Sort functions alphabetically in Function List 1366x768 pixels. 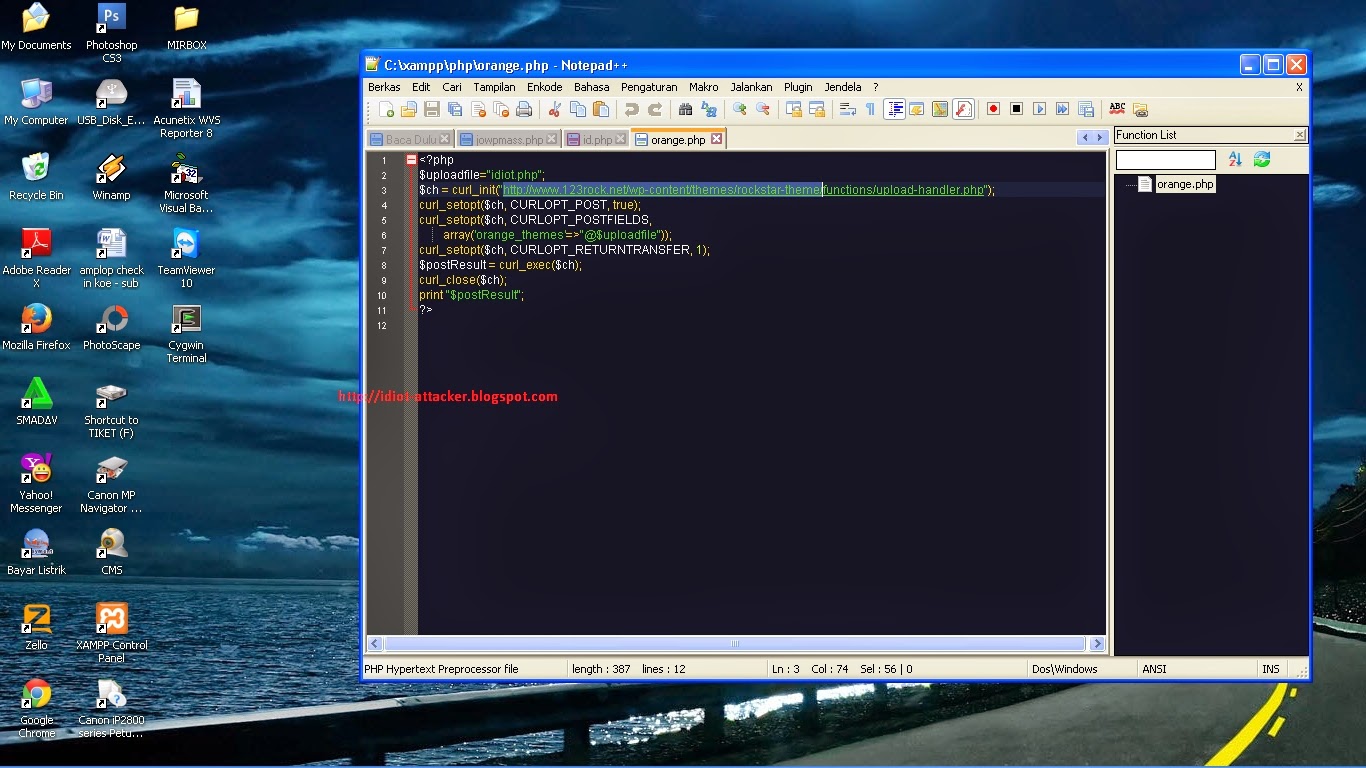[1235, 159]
